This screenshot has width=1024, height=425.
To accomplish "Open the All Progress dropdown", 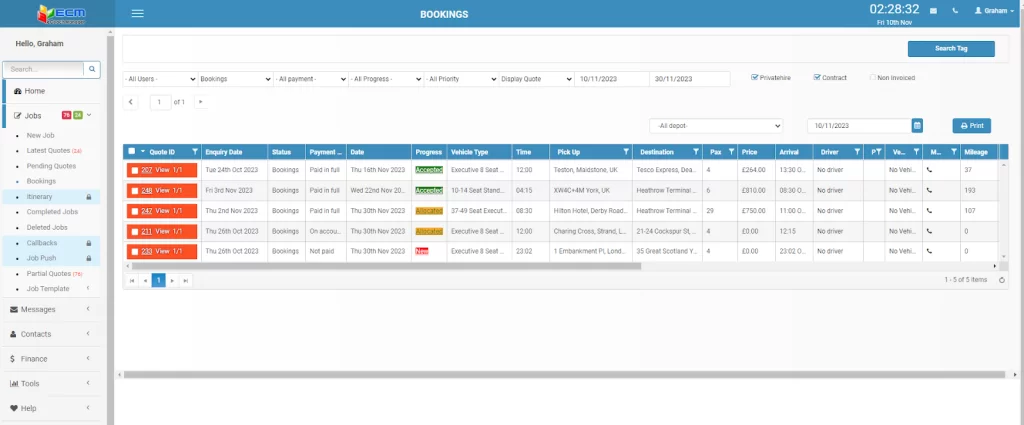I will click(385, 79).
